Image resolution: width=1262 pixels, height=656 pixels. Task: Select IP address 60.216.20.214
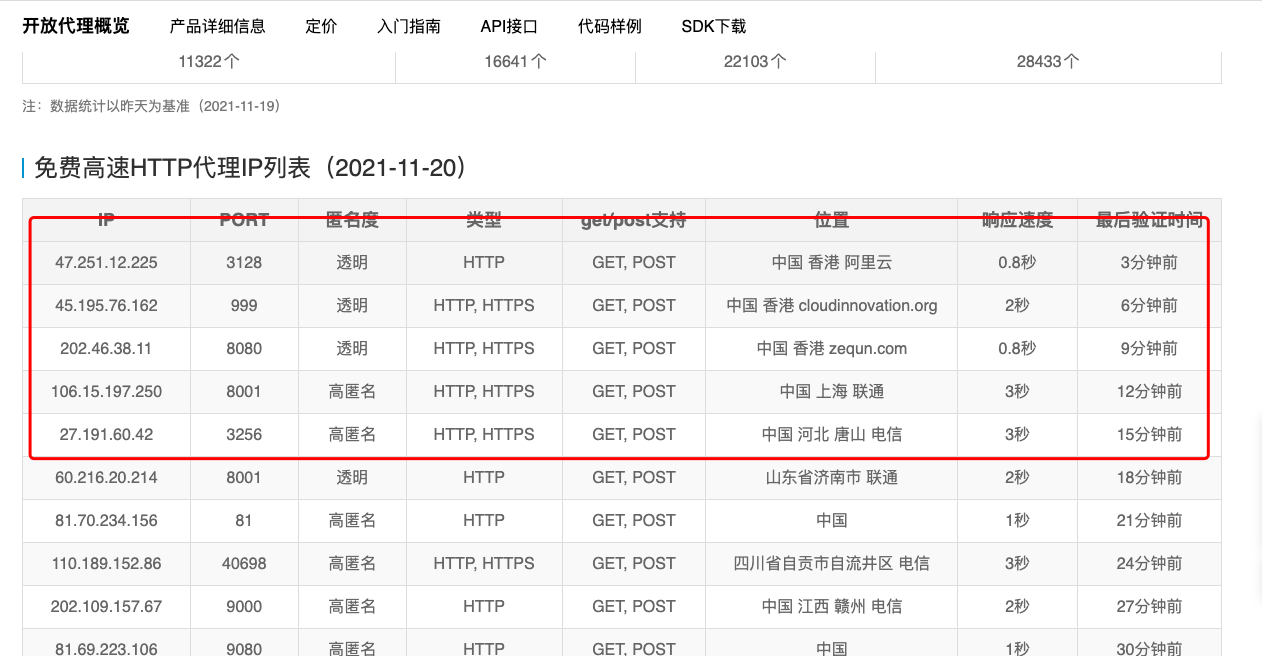coord(107,478)
